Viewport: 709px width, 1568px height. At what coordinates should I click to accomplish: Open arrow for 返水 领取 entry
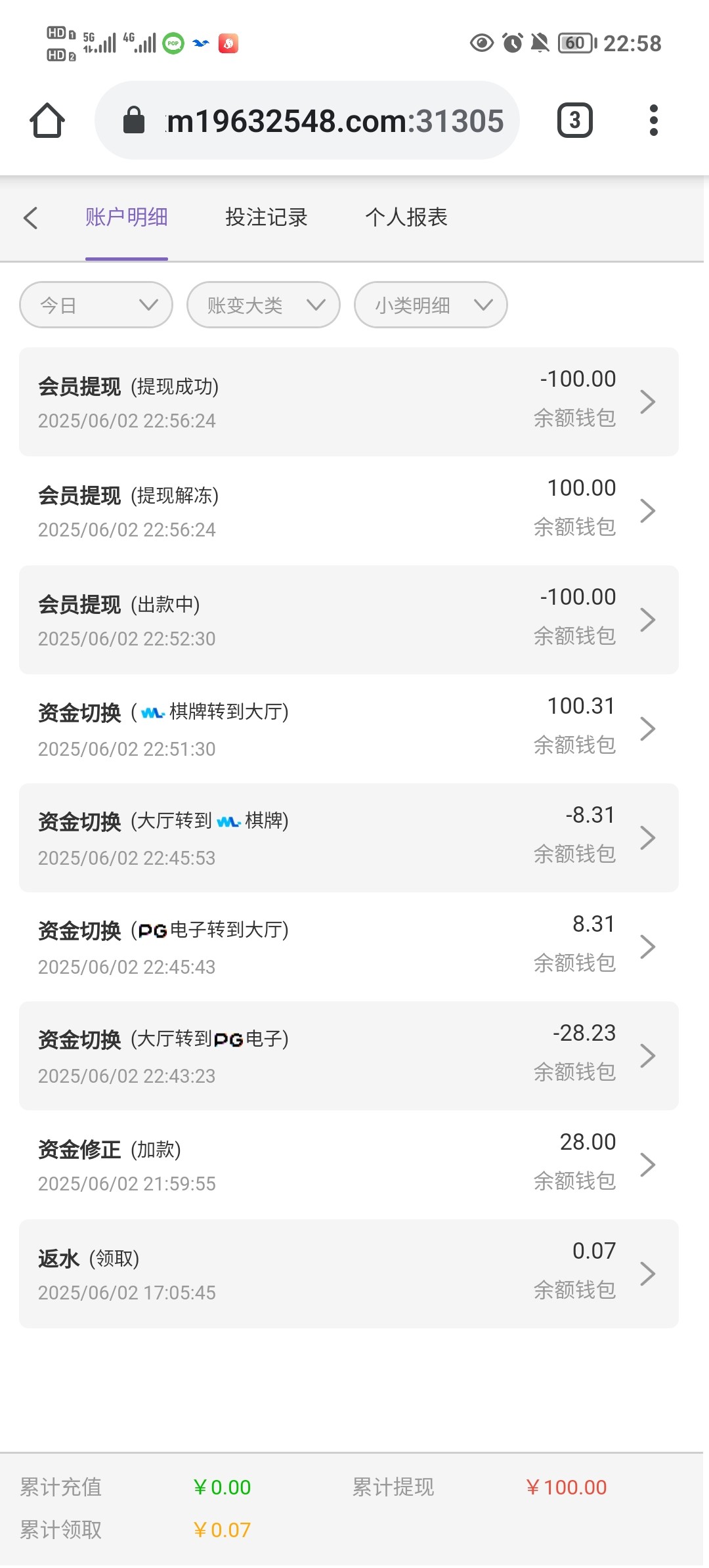[x=647, y=1274]
